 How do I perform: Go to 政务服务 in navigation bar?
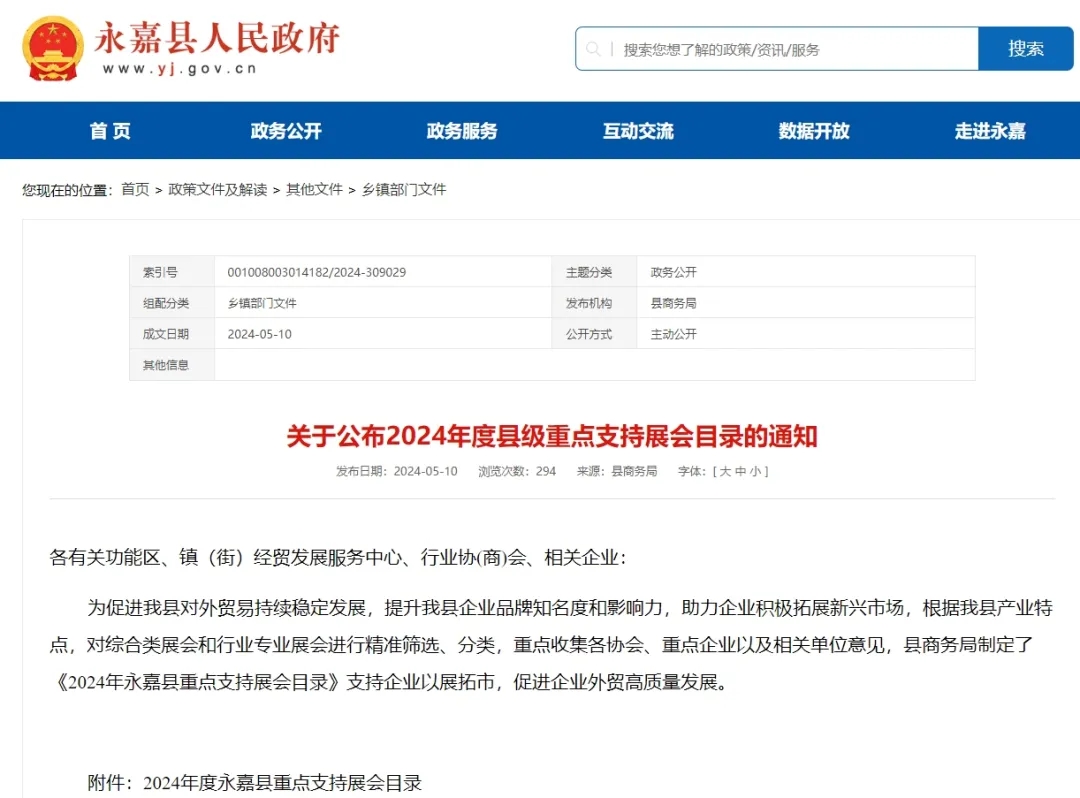462,131
